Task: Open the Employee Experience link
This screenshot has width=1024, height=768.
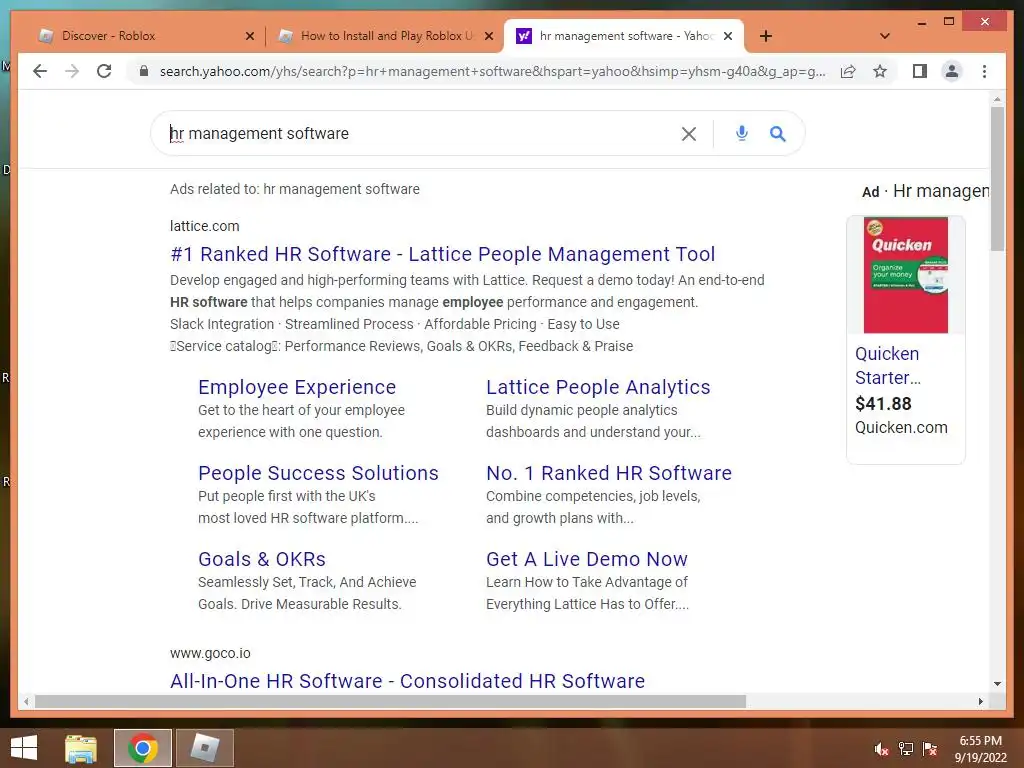Action: (x=297, y=387)
